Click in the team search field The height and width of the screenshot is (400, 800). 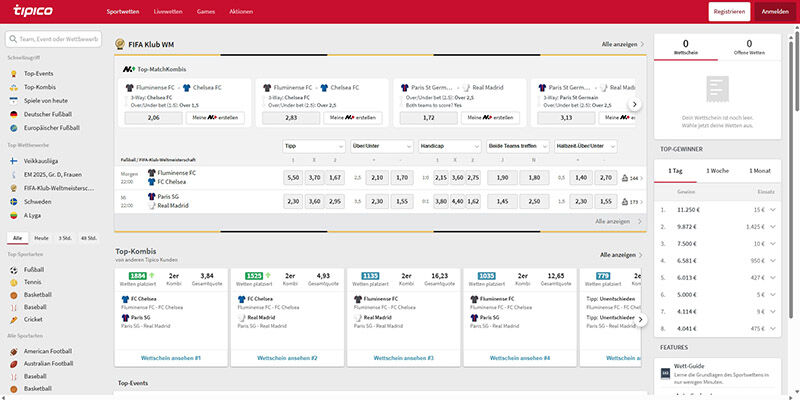(54, 39)
